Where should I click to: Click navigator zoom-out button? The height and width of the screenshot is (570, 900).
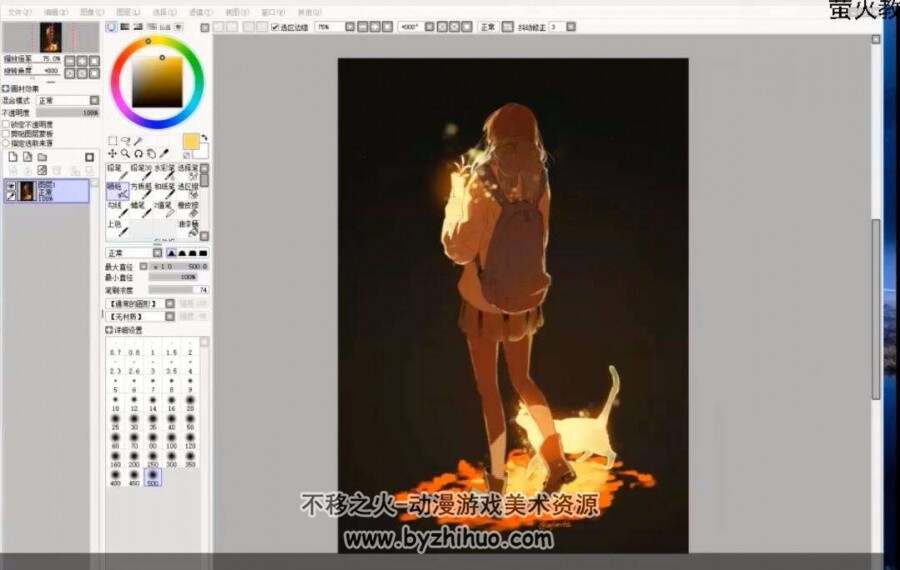point(70,60)
